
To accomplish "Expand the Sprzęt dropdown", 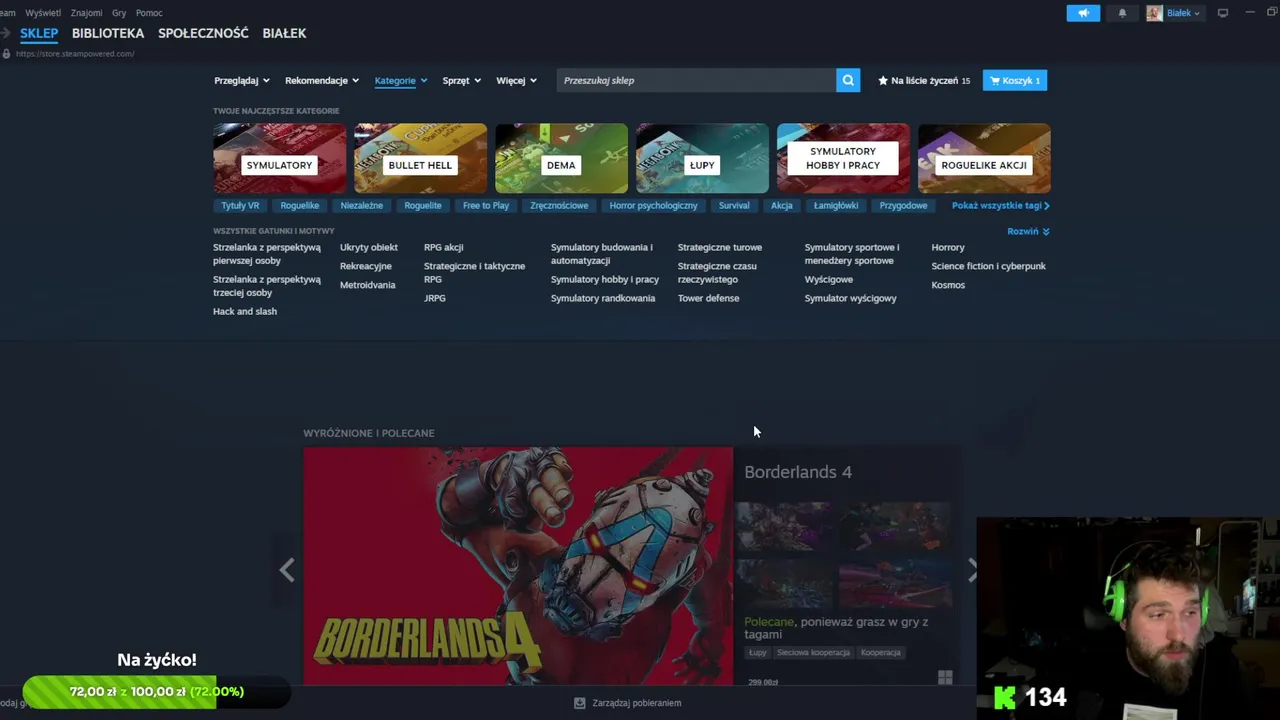I will pyautogui.click(x=462, y=80).
